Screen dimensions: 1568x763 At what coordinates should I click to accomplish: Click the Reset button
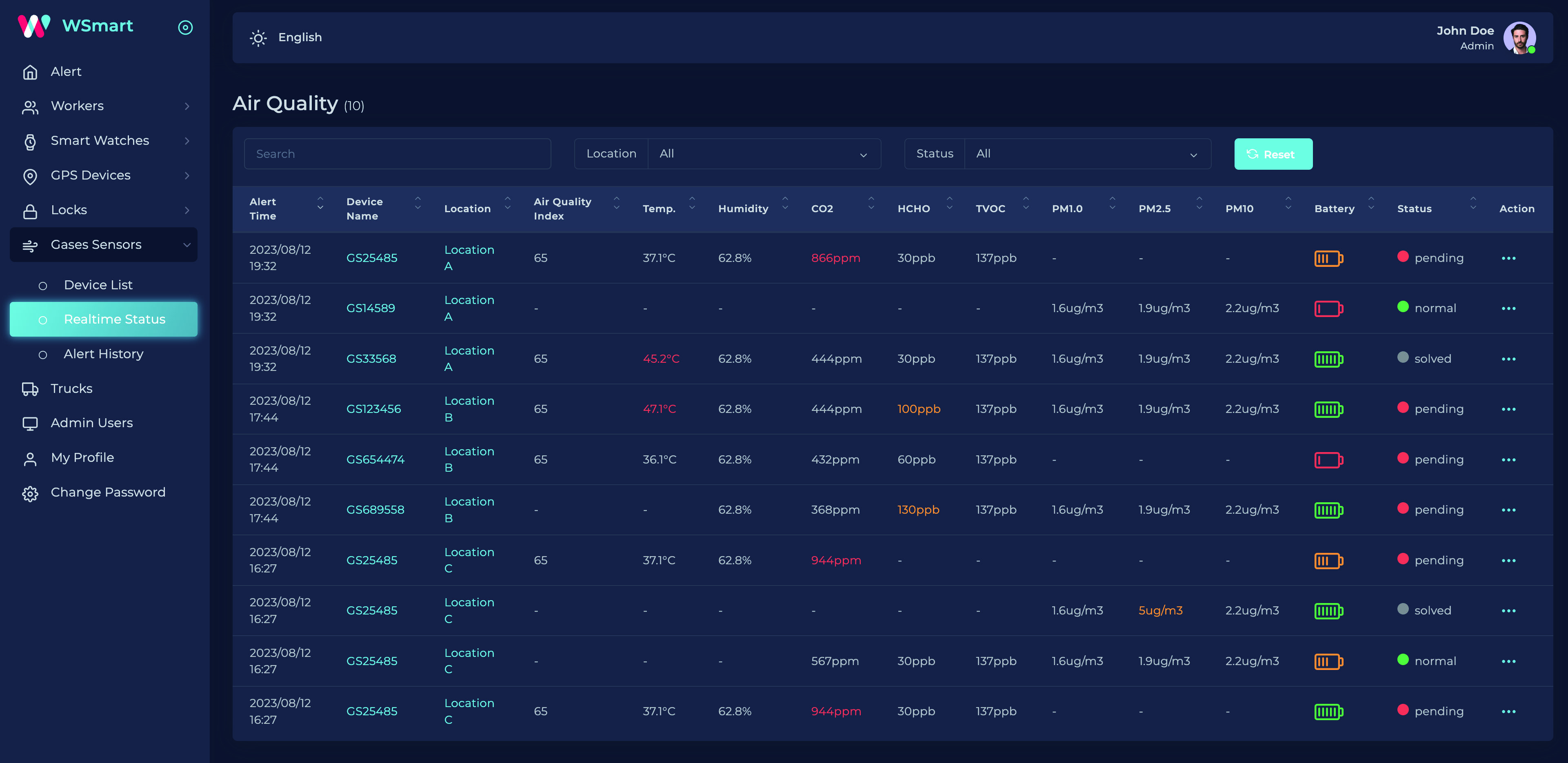tap(1273, 155)
